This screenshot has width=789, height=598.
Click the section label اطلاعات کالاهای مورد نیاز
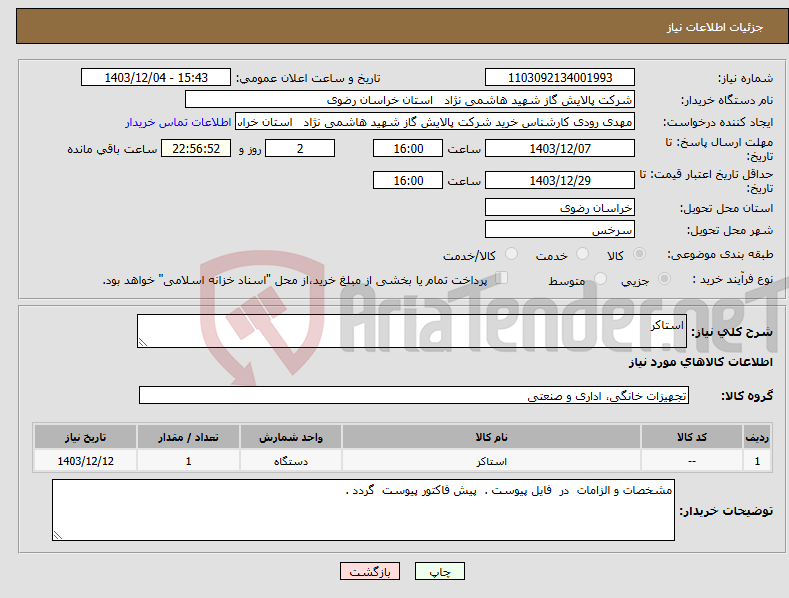pyautogui.click(x=700, y=362)
